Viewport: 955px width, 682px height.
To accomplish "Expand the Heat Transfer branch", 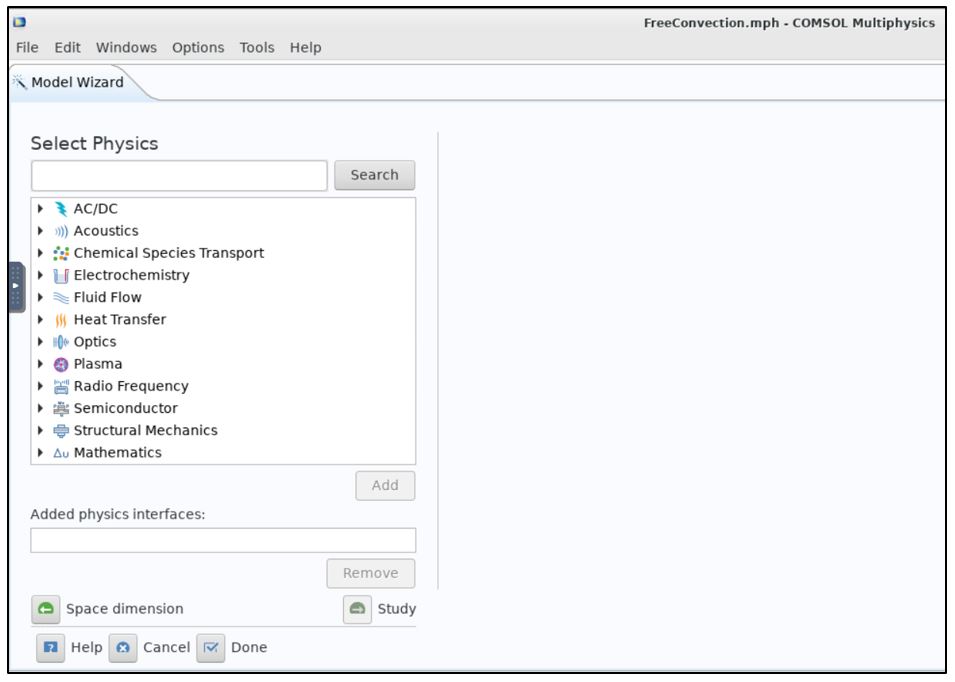I will point(40,320).
